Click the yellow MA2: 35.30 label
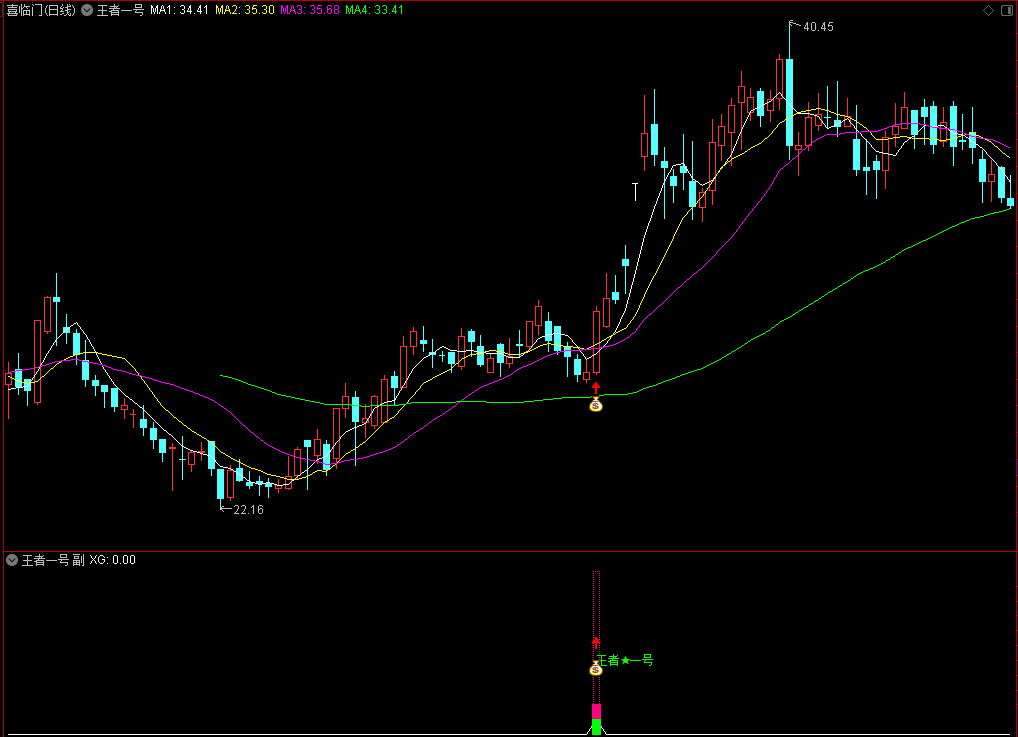 point(245,10)
